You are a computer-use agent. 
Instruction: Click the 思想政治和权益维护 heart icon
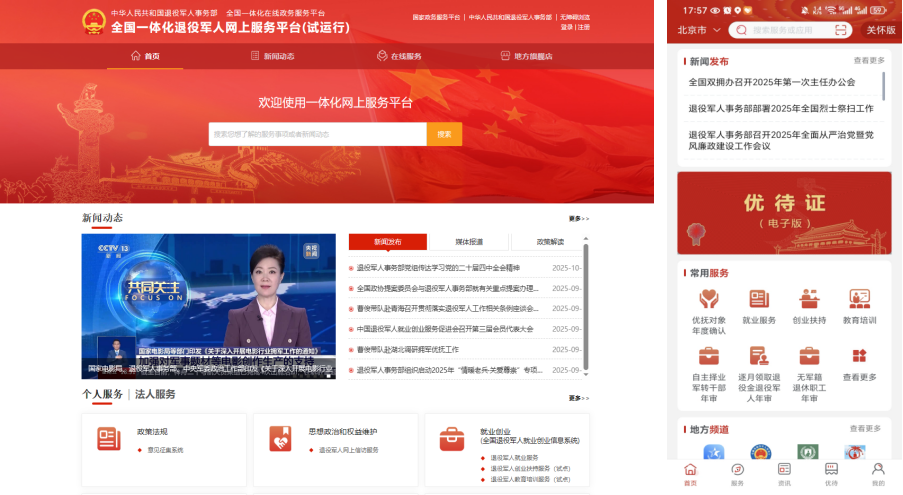[280, 439]
